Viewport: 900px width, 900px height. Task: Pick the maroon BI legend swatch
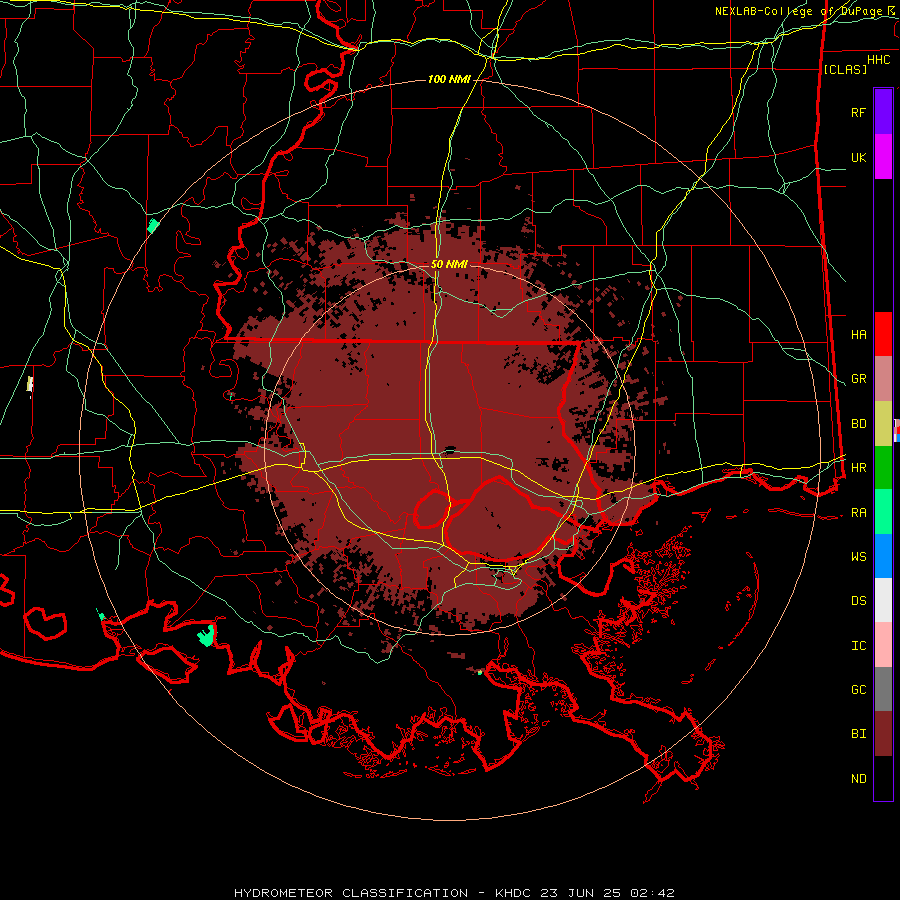click(x=883, y=734)
